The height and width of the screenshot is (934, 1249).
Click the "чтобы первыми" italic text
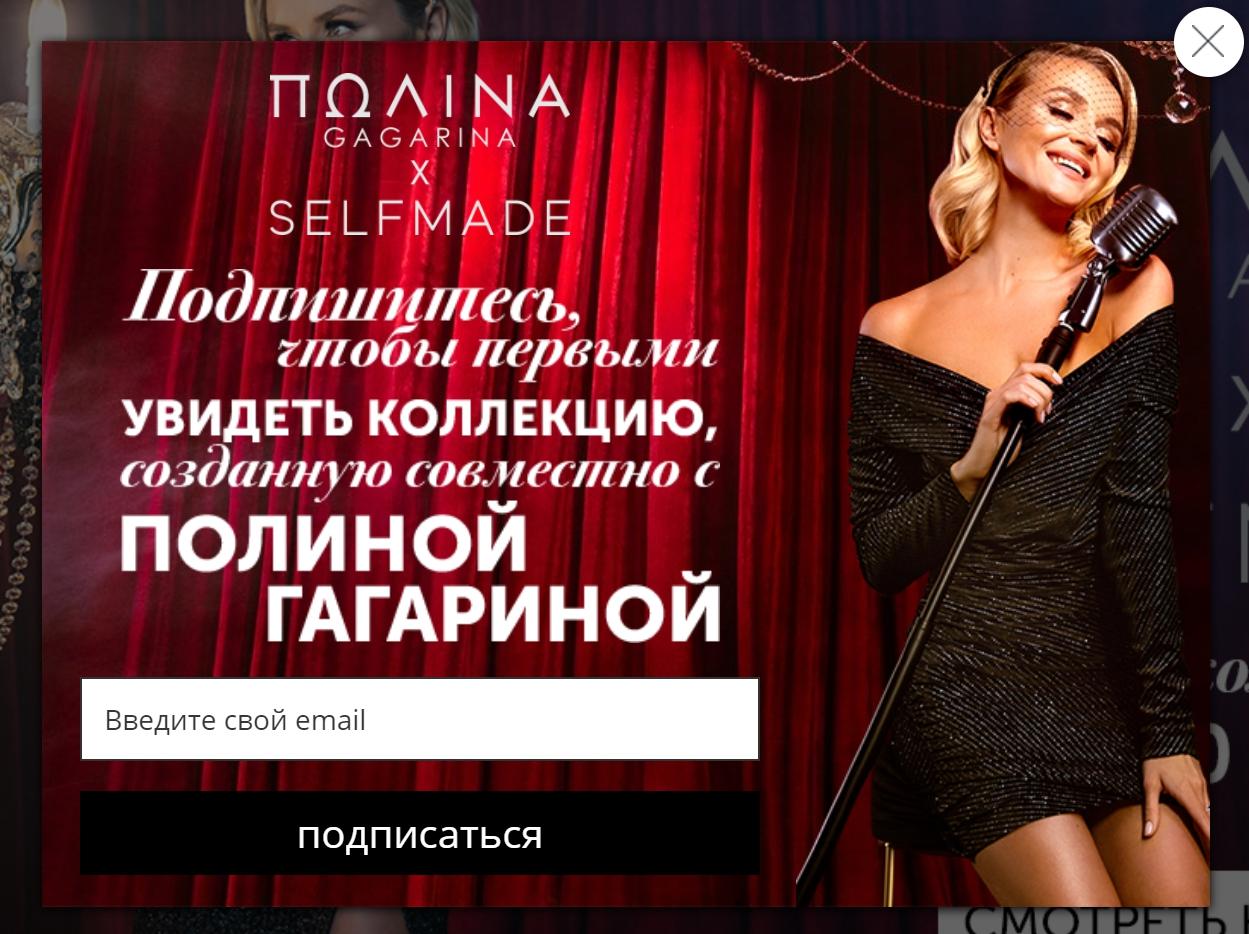498,353
